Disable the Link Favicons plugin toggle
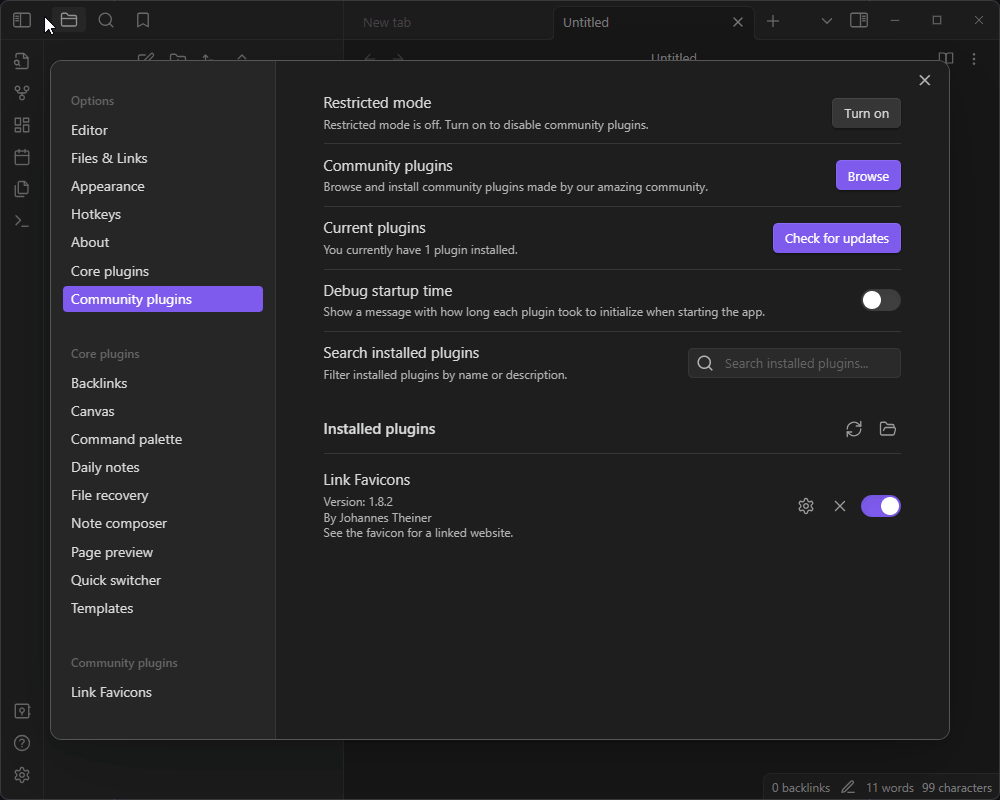Screen dimensions: 1000x800 coord(880,506)
